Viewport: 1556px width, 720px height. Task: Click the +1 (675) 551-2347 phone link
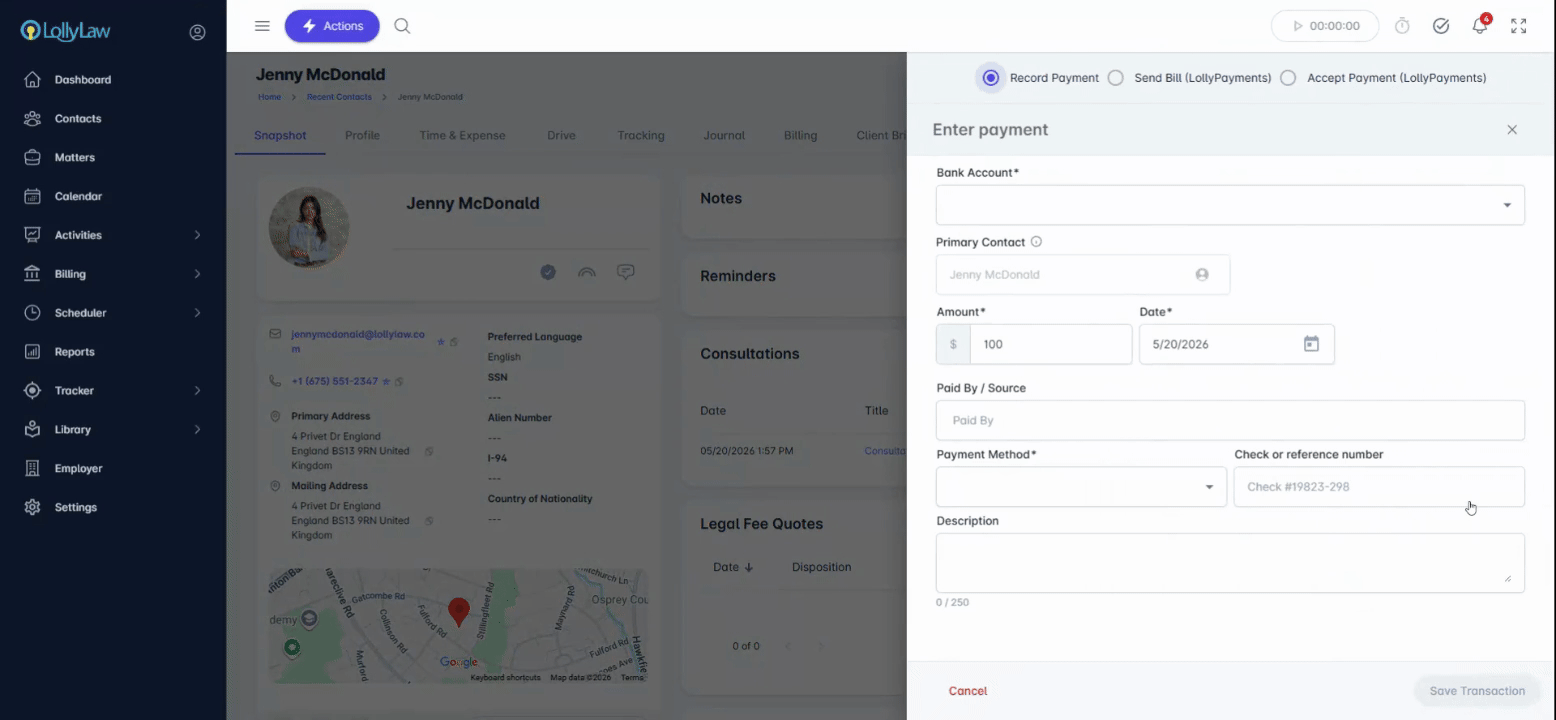point(334,381)
